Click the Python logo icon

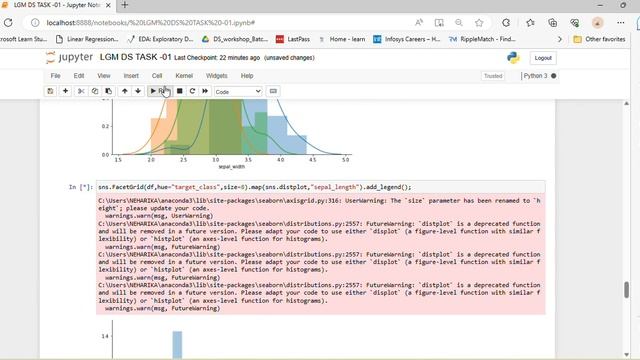click(513, 58)
